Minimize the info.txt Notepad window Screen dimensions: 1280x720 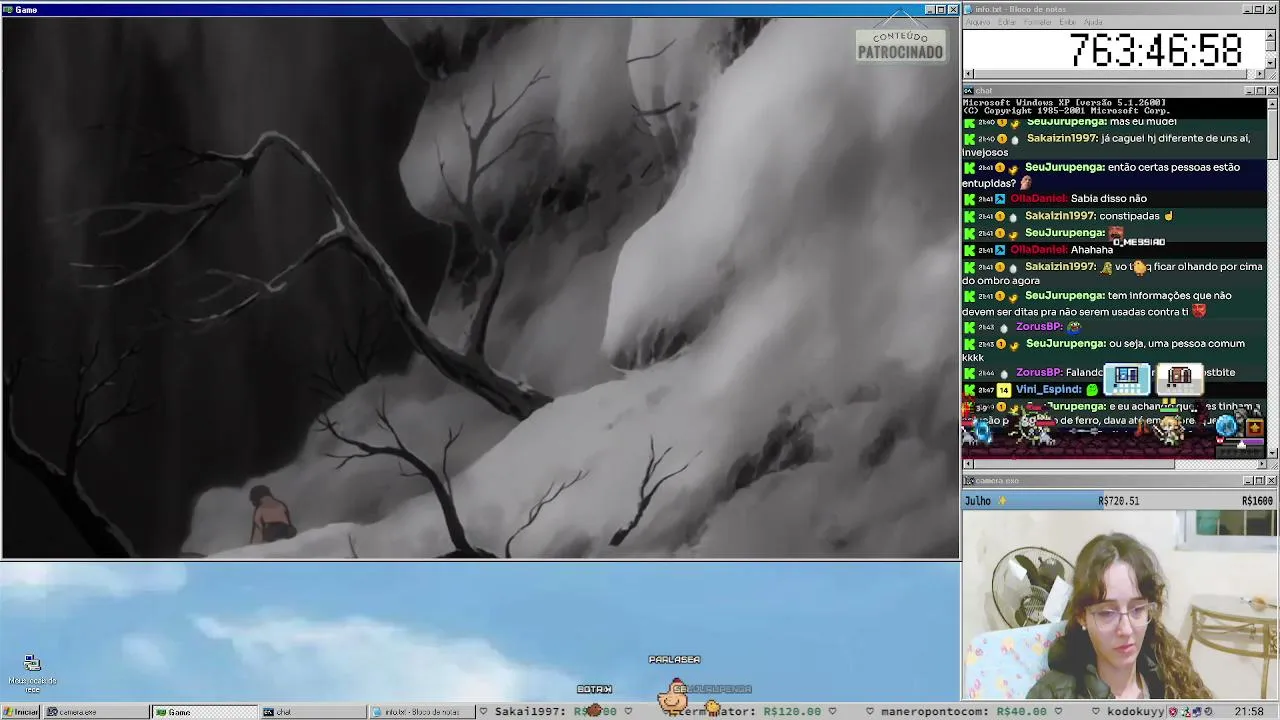(1248, 9)
